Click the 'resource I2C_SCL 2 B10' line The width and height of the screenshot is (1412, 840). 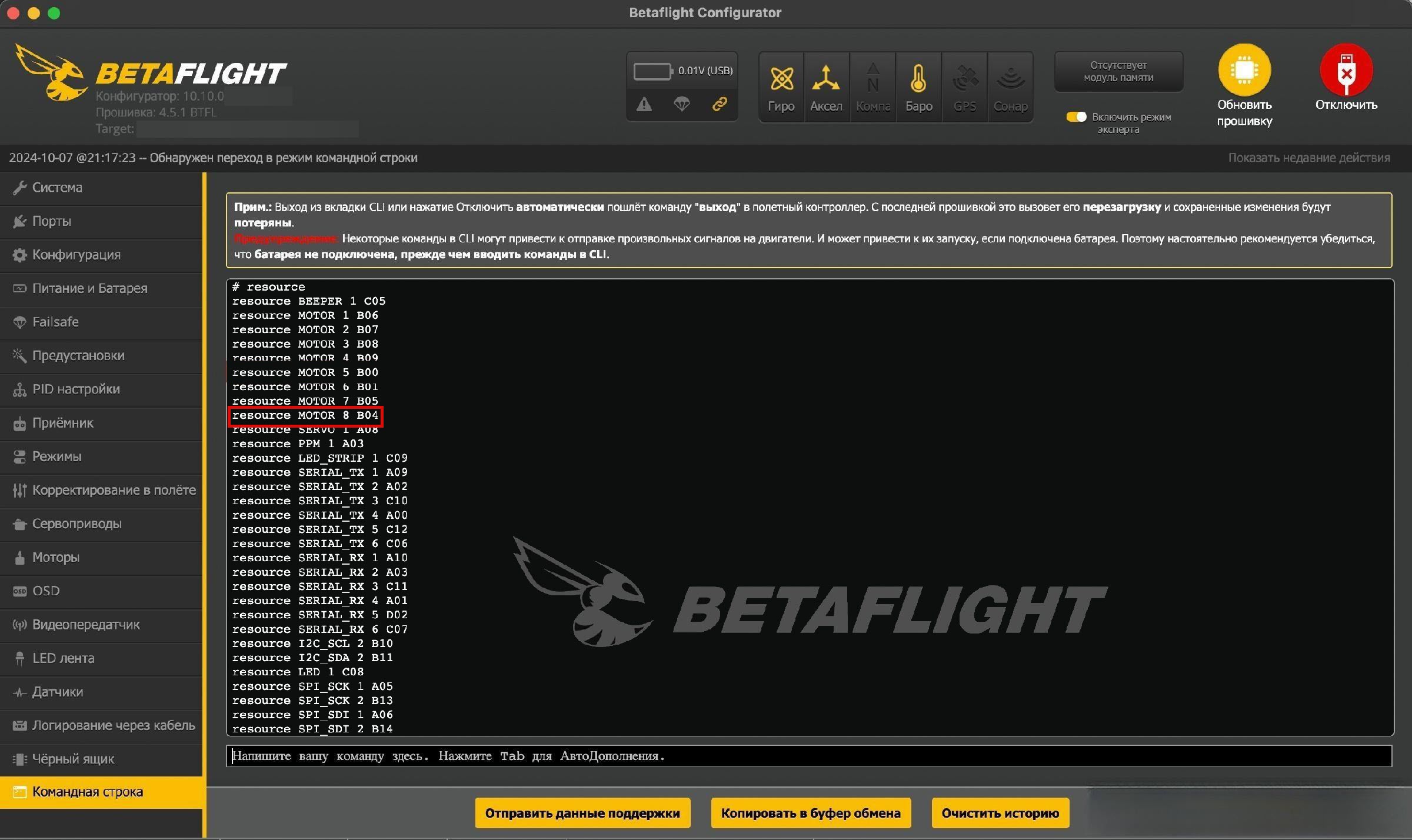(312, 644)
